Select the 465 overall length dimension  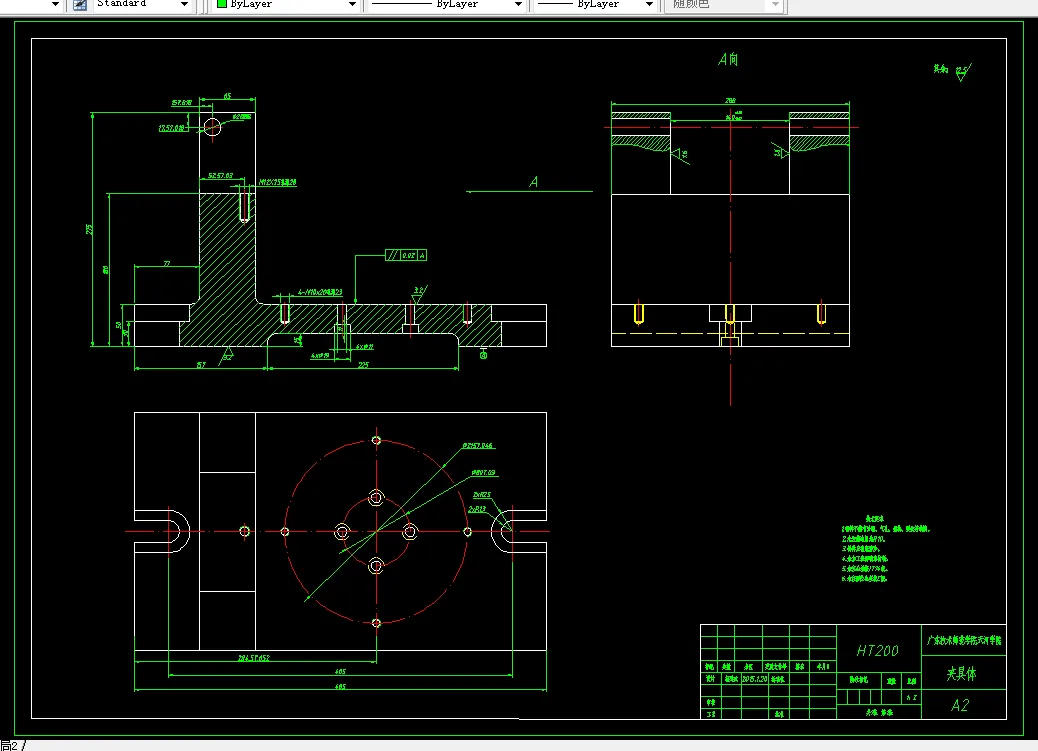click(340, 687)
